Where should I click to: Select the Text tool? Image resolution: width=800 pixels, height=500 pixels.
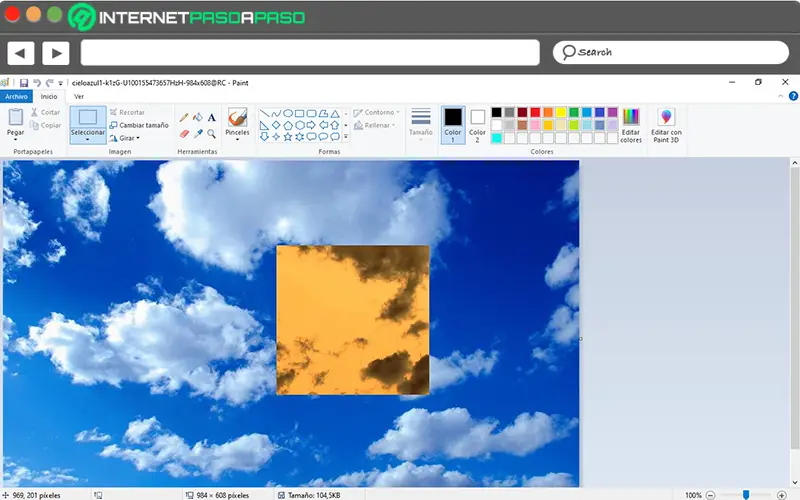tap(211, 118)
